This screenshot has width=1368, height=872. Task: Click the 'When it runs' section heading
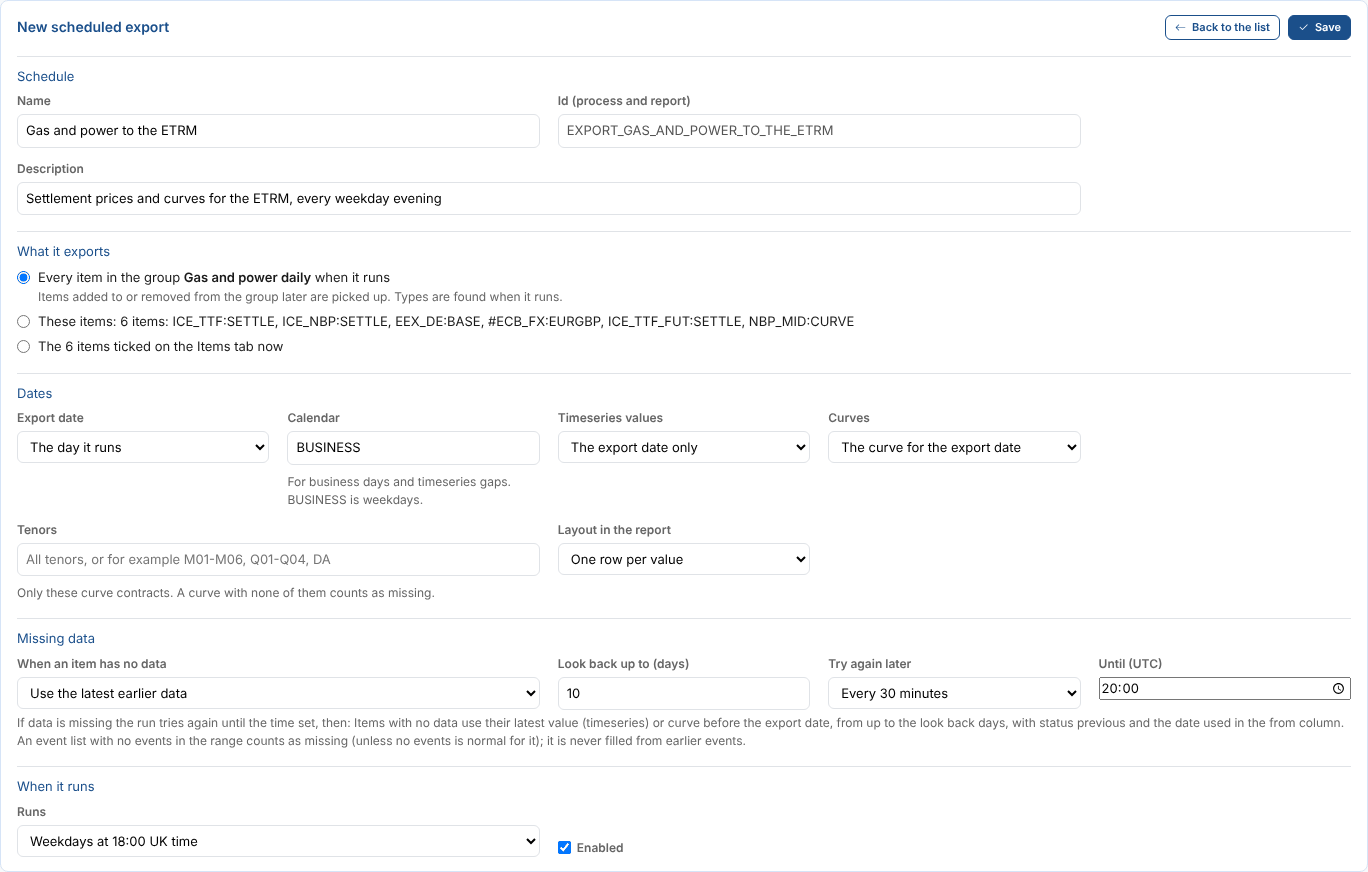(x=56, y=786)
